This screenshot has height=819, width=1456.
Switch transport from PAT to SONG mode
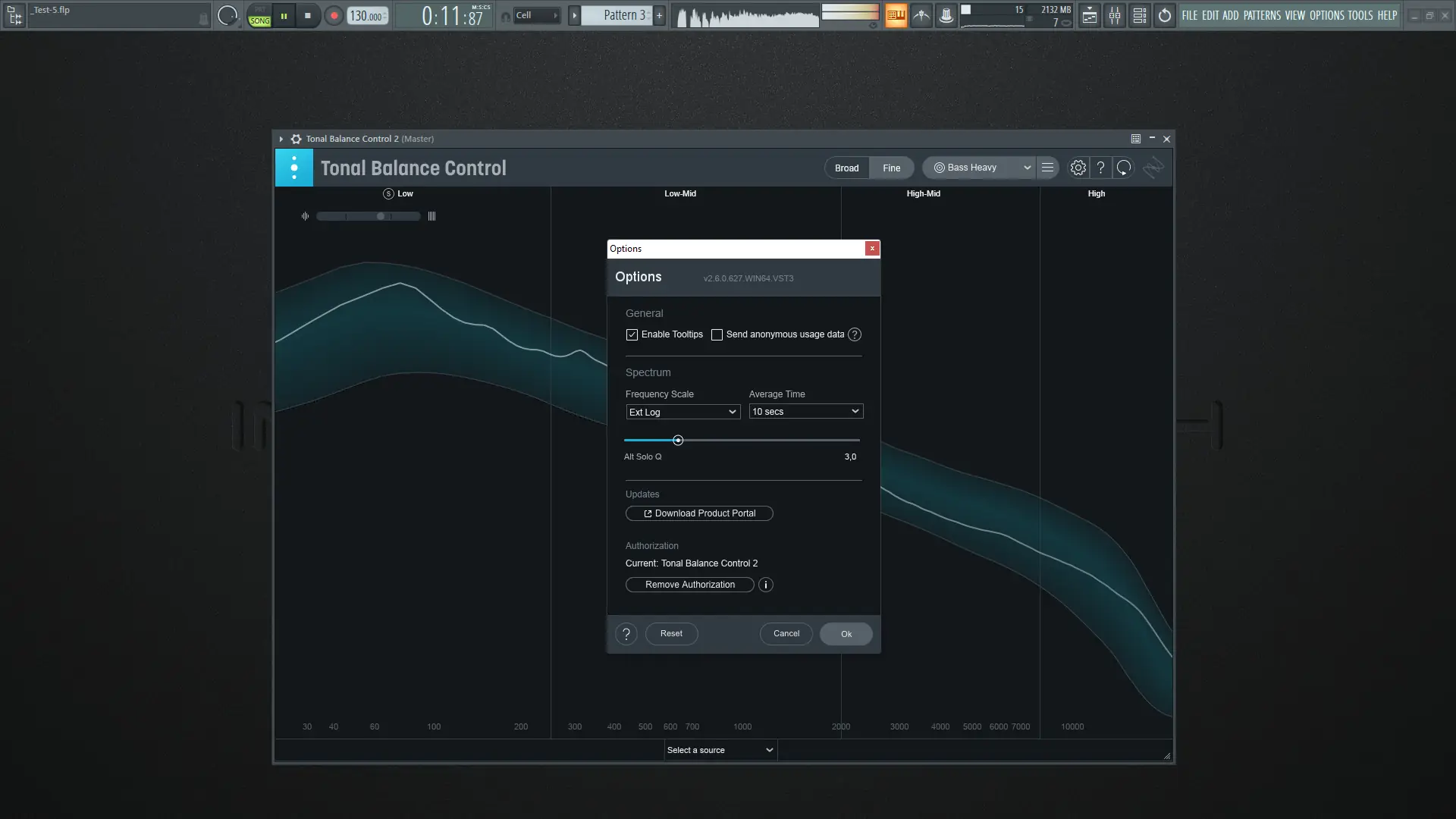[259, 15]
